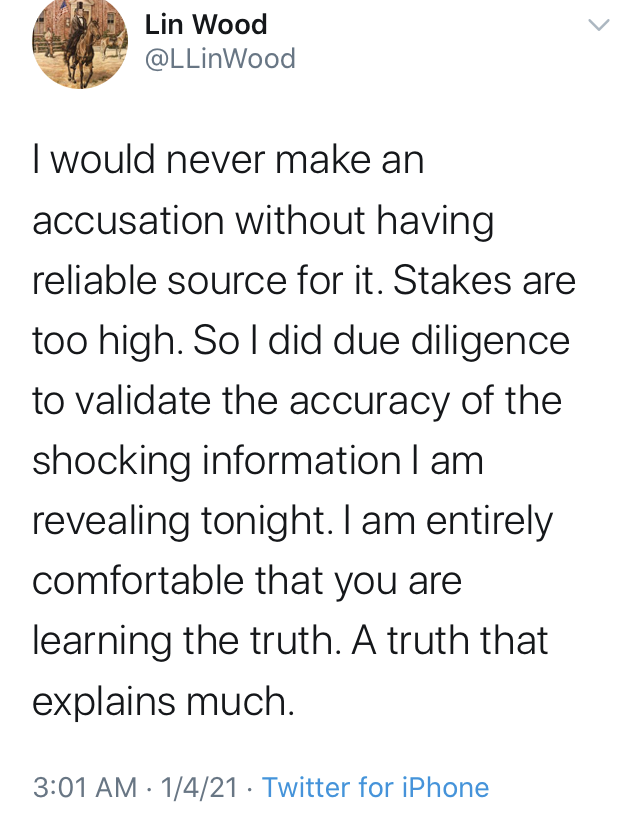This screenshot has height=814, width=640.
Task: Select the 3:01 AM timestamp
Action: tap(85, 787)
